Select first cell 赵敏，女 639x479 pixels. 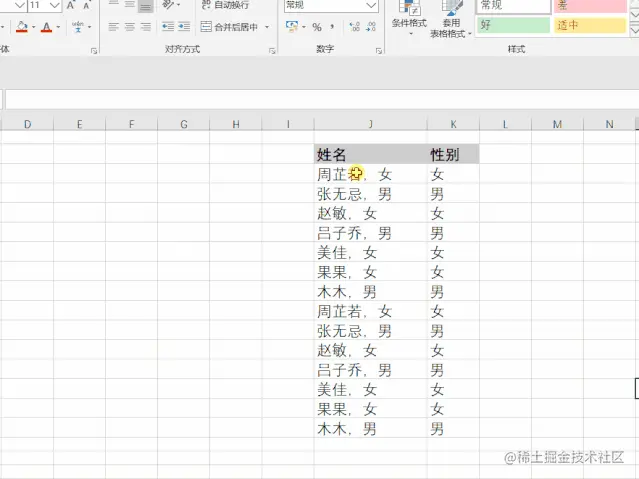[371, 213]
